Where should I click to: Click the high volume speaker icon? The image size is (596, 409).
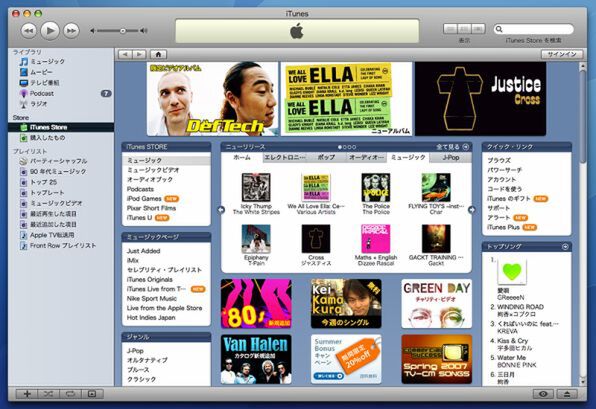coord(143,31)
